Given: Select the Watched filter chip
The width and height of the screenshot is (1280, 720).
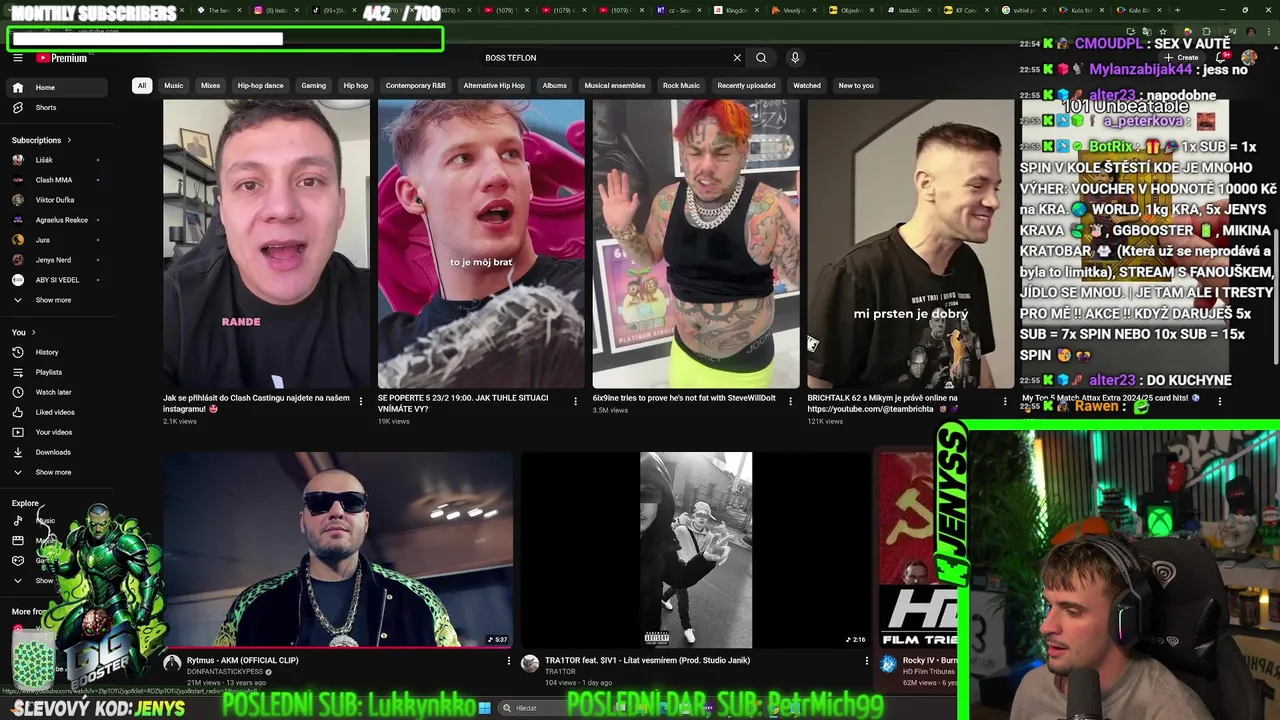Looking at the screenshot, I should click(807, 86).
